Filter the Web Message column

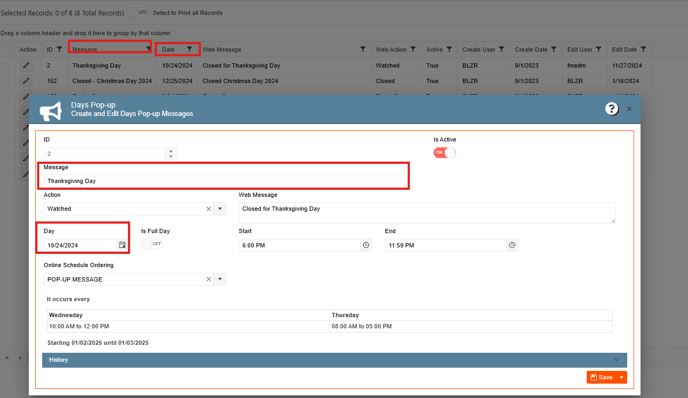click(x=362, y=49)
